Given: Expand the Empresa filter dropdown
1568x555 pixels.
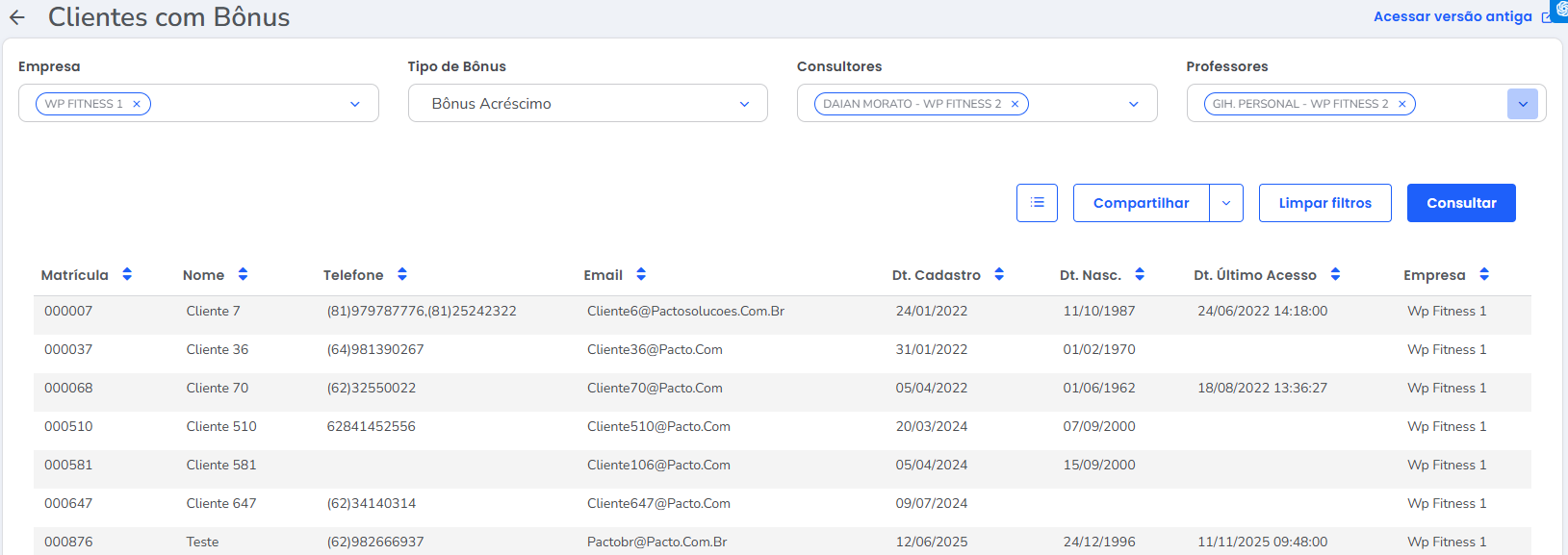Looking at the screenshot, I should [355, 104].
